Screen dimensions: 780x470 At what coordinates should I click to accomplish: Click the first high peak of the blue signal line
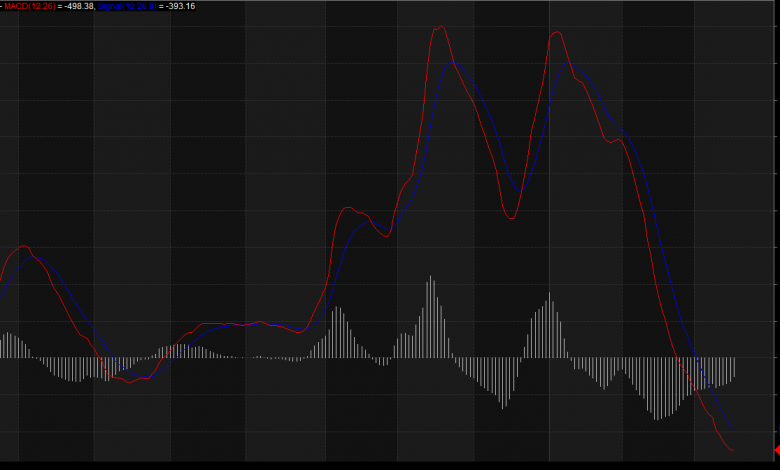point(454,63)
